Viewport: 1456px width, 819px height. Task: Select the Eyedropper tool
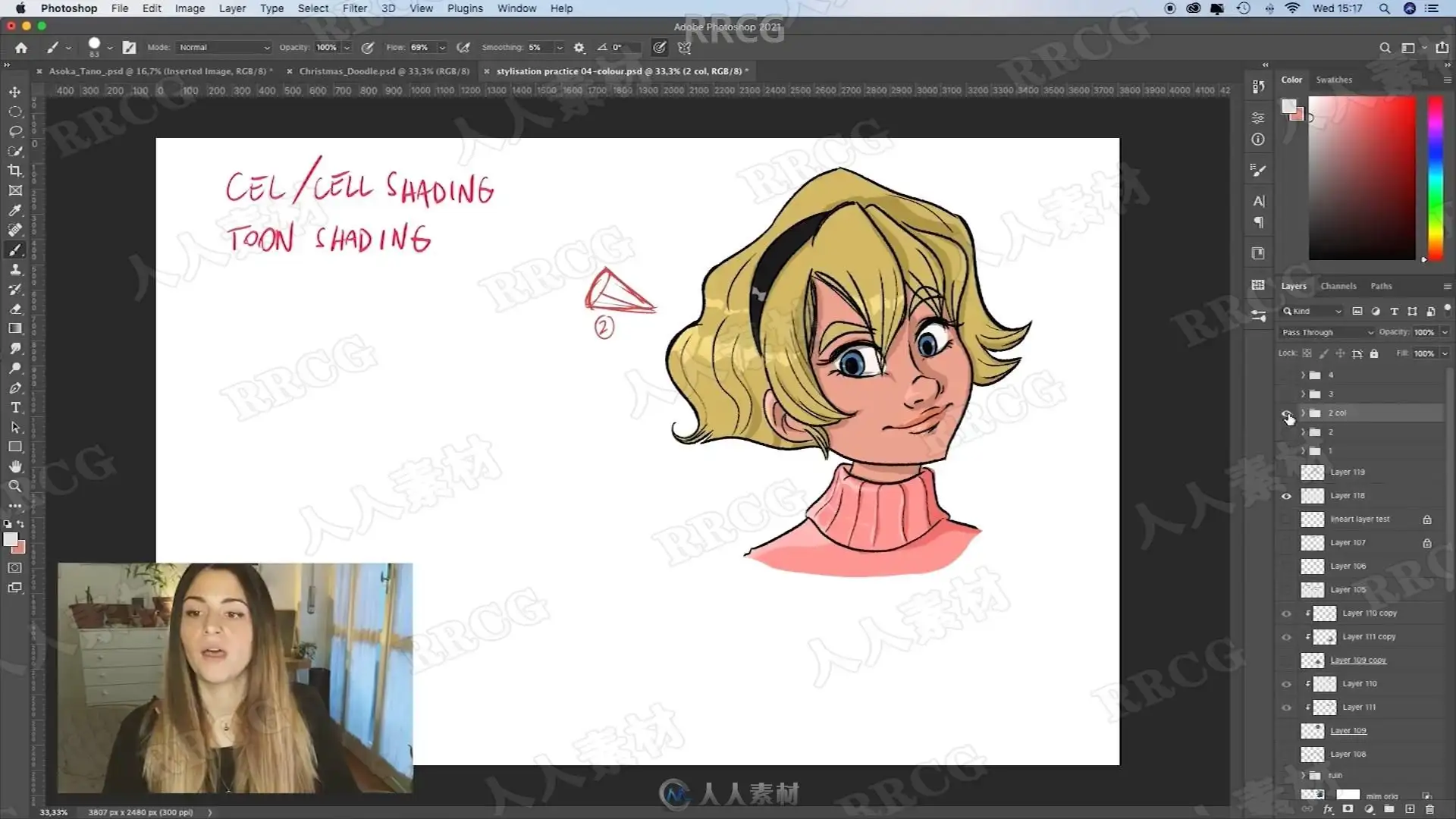click(15, 210)
